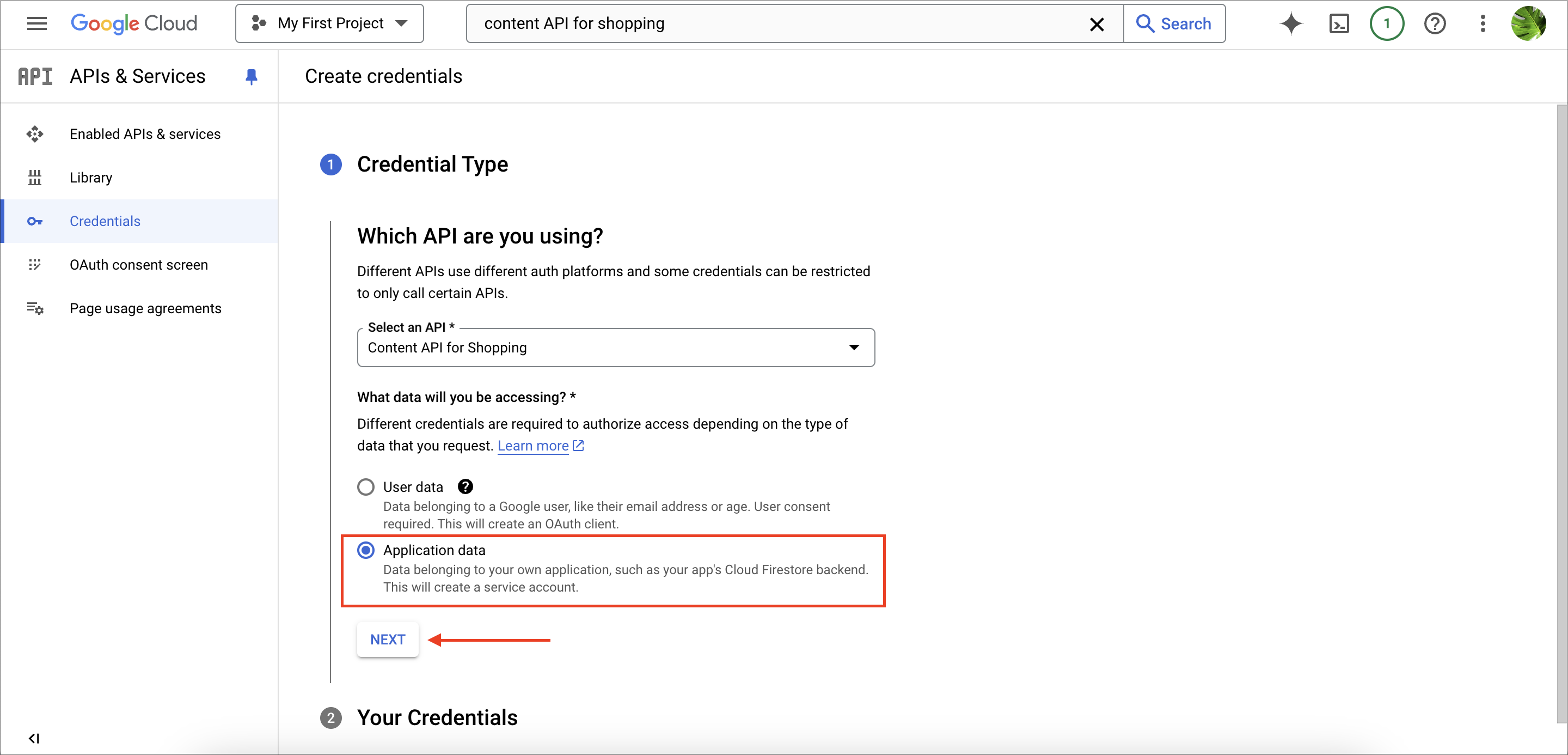The image size is (1568, 755).
Task: Open the Gemini AI assistant sparkle icon
Action: point(1290,24)
